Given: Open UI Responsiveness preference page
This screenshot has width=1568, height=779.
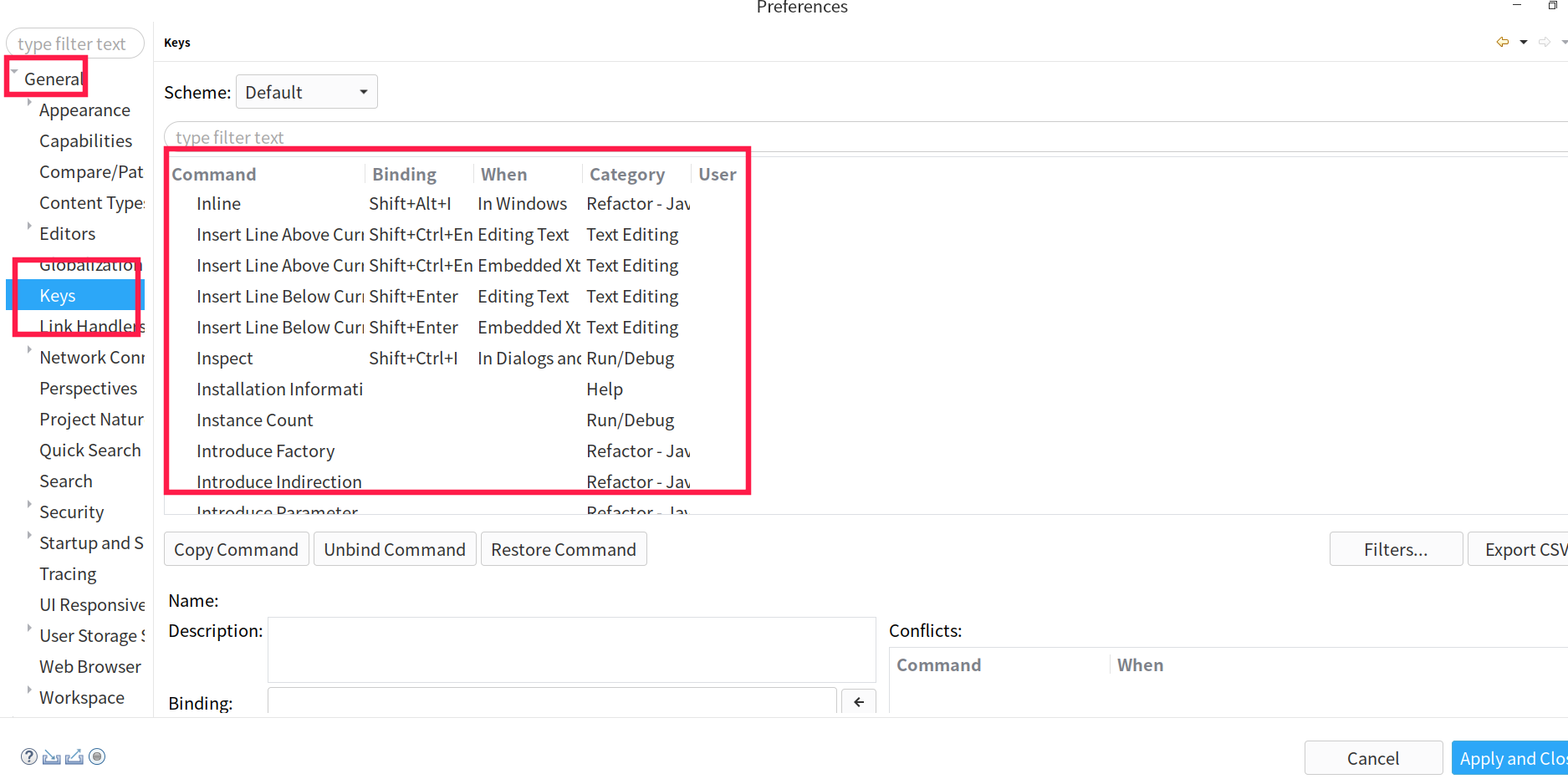Looking at the screenshot, I should tap(92, 605).
